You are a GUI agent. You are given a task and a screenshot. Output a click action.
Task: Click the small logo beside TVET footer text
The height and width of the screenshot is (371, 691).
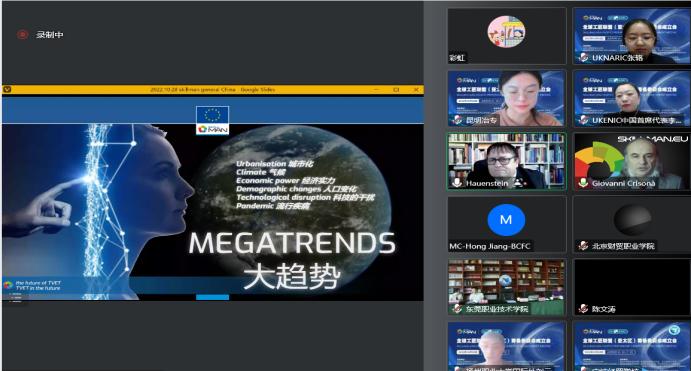[7, 285]
